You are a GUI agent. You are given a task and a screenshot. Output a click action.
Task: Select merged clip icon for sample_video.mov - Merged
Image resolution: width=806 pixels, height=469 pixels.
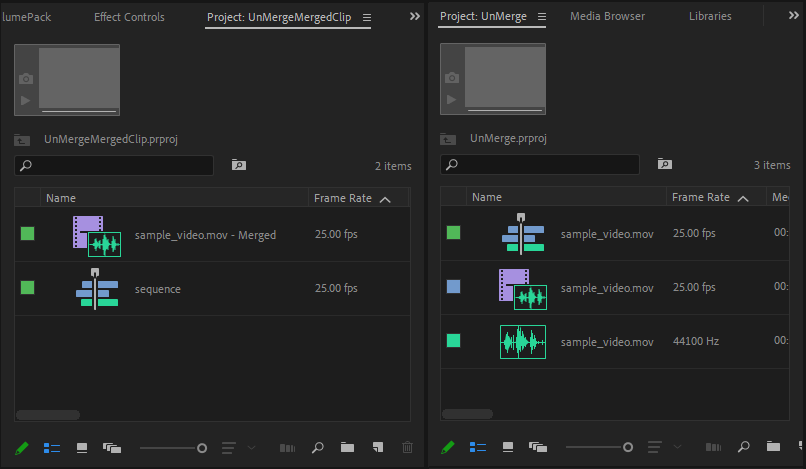tap(97, 236)
